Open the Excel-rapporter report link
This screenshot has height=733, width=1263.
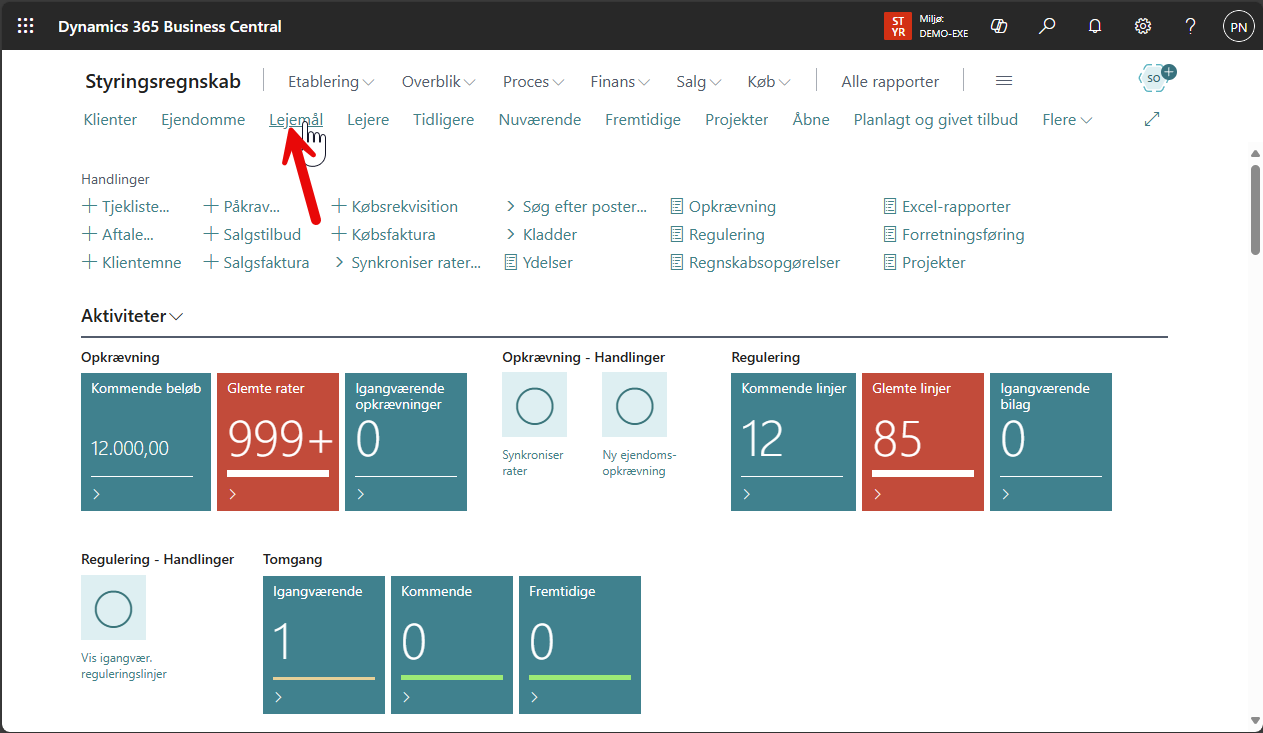coord(955,207)
